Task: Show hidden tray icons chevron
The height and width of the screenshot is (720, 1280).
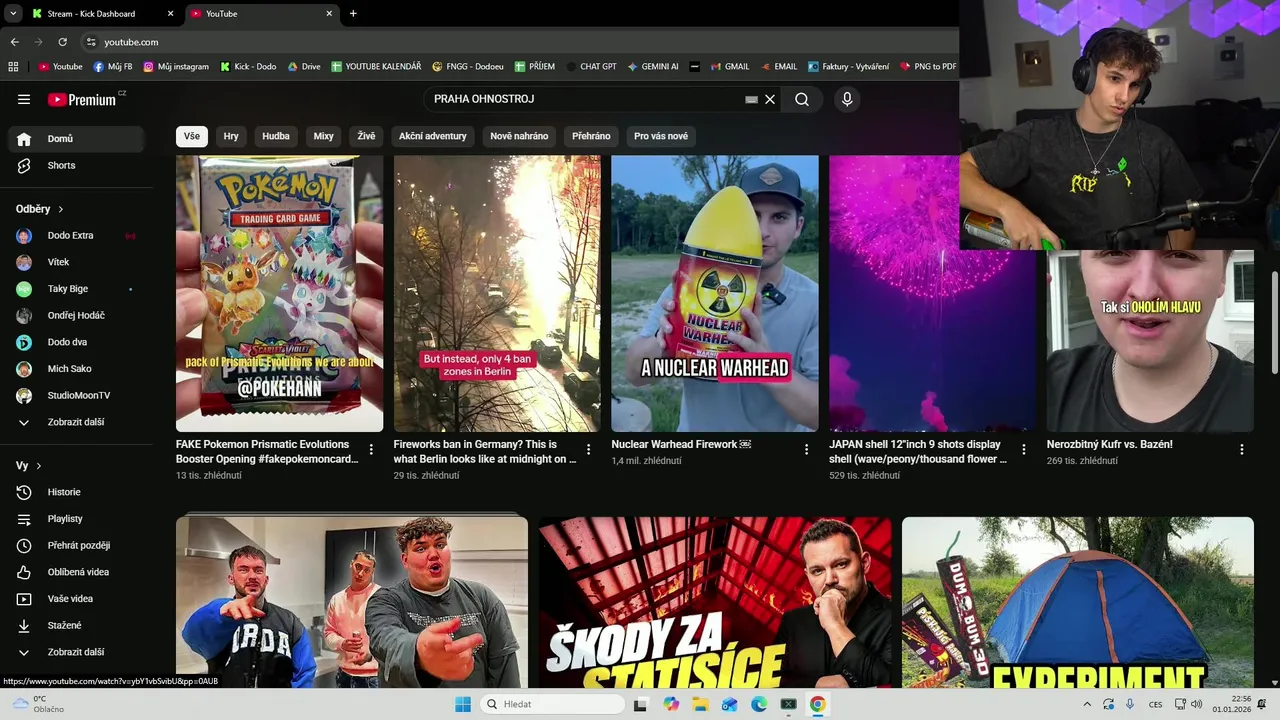Action: point(1087,704)
